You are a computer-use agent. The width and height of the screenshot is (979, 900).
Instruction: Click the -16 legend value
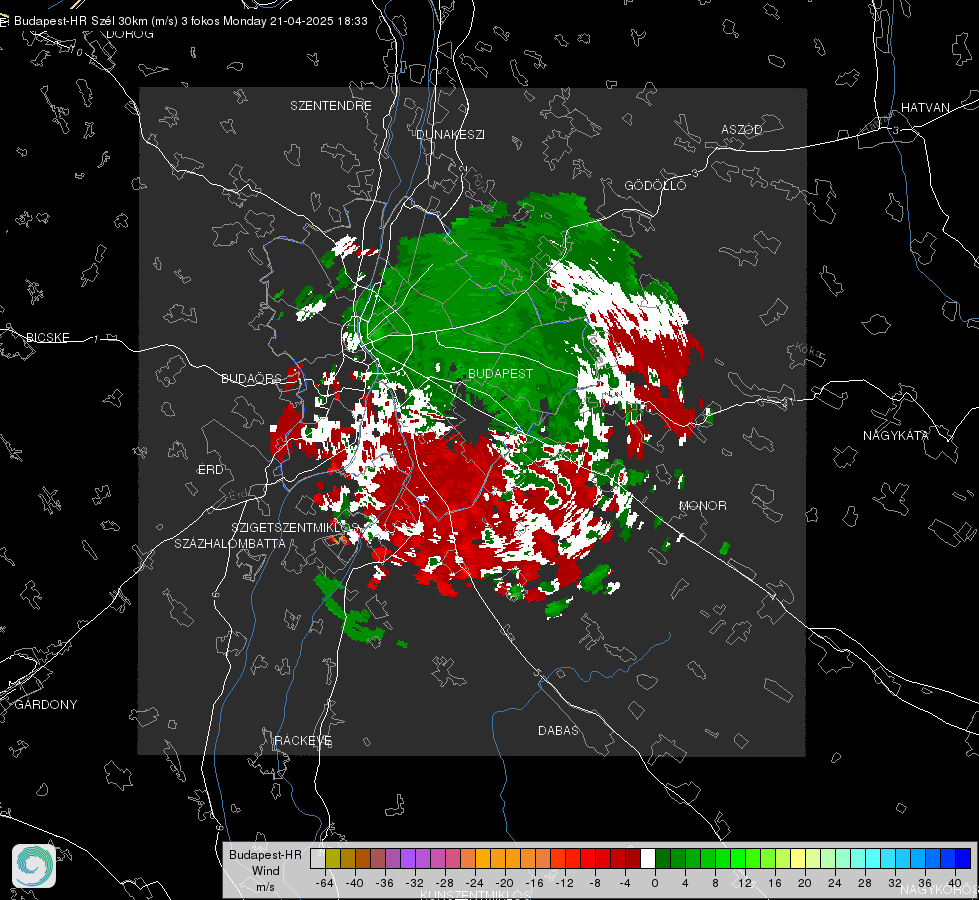pyautogui.click(x=534, y=883)
